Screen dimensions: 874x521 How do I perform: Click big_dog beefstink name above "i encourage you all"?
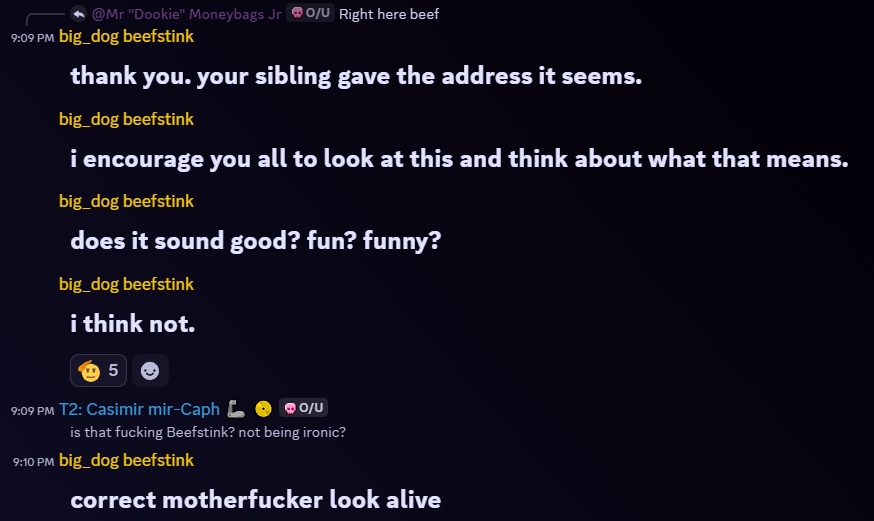tap(126, 119)
